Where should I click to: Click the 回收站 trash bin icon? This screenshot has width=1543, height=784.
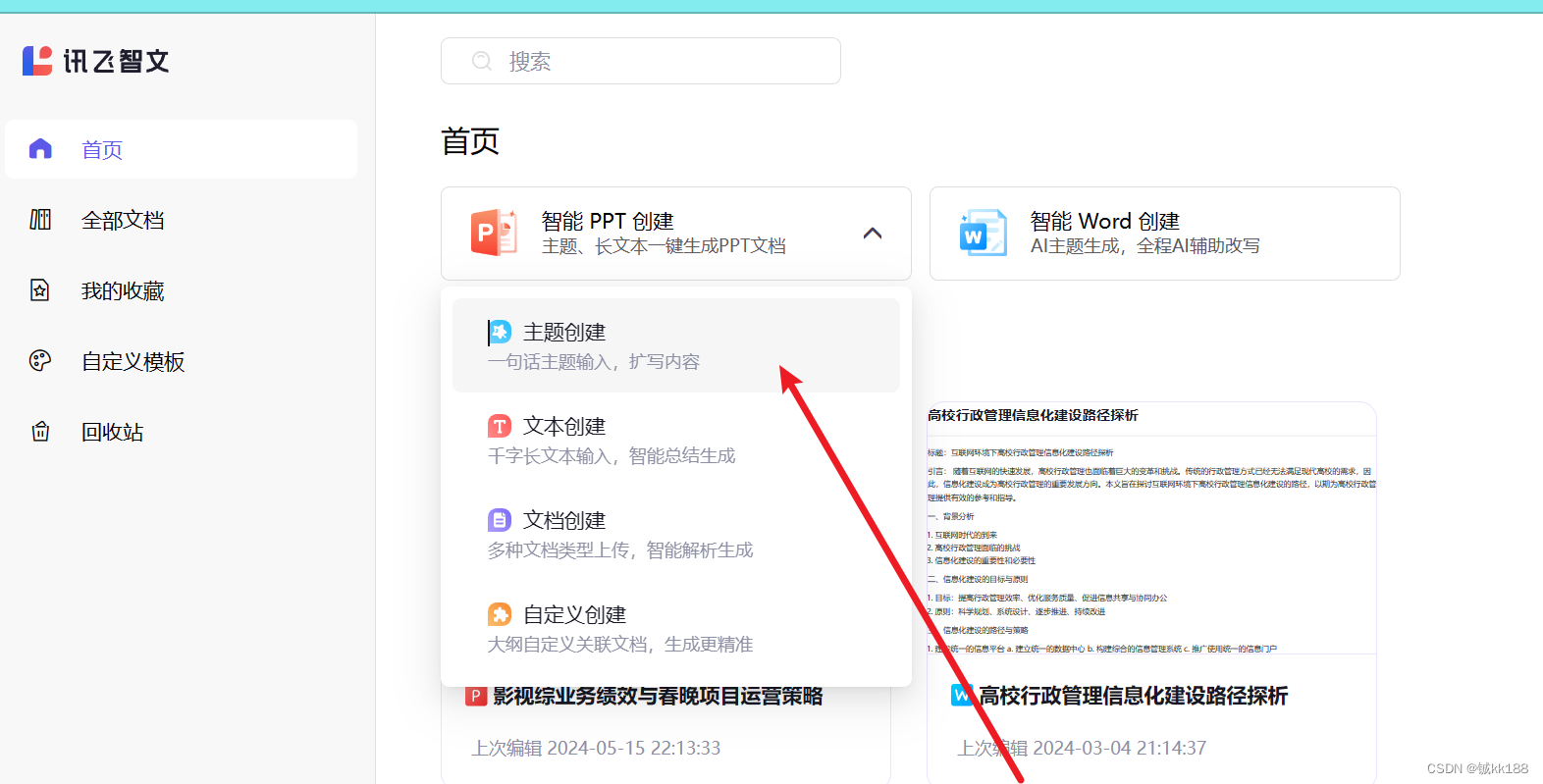(40, 432)
